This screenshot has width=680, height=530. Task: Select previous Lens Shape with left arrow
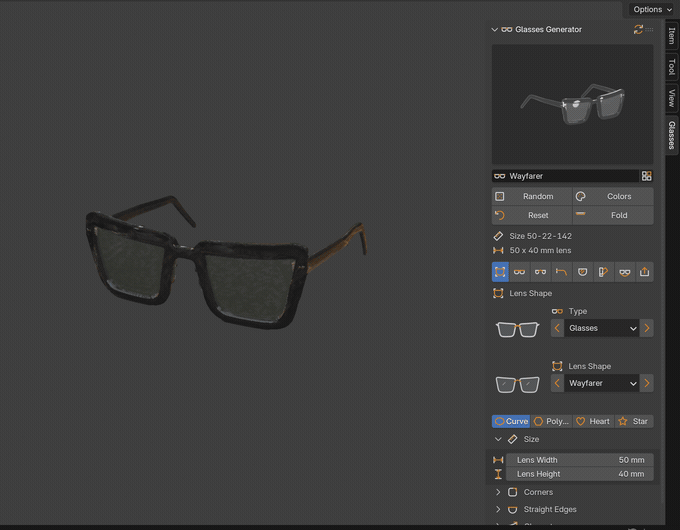[557, 383]
